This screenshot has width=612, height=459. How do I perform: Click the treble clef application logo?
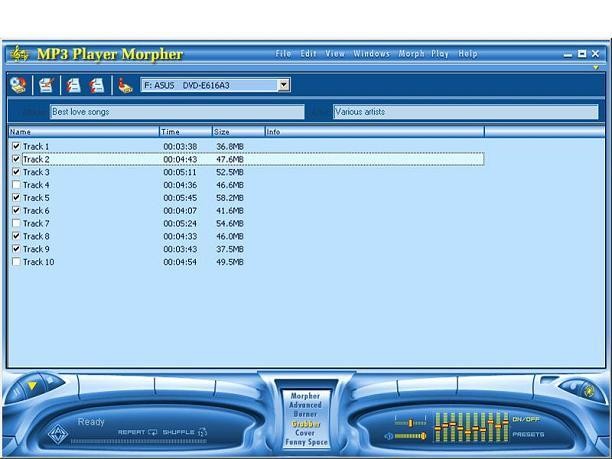[x=19, y=54]
